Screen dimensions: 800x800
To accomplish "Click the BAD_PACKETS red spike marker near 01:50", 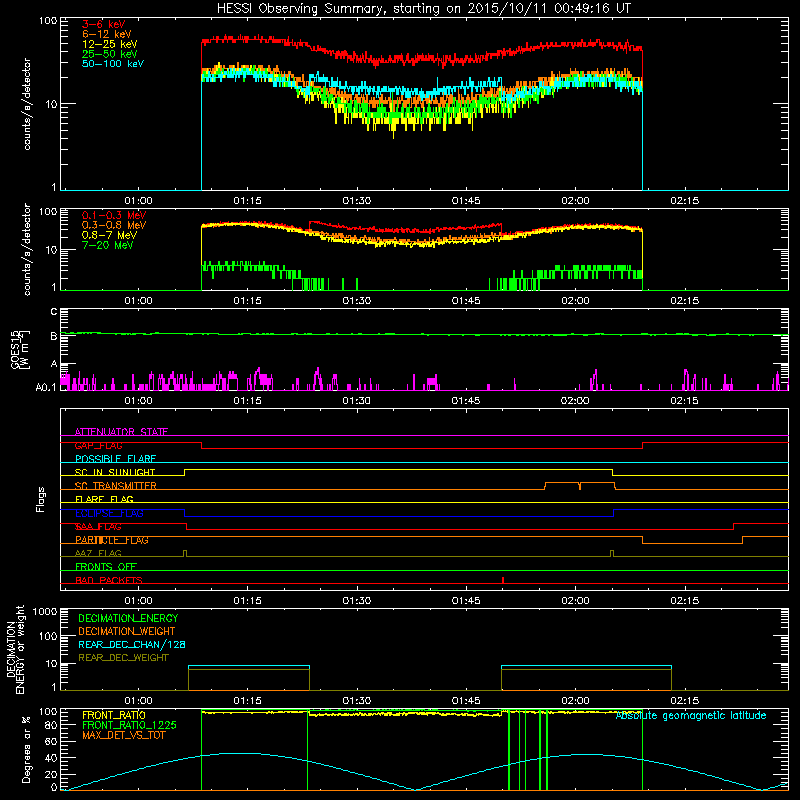I will [x=503, y=580].
